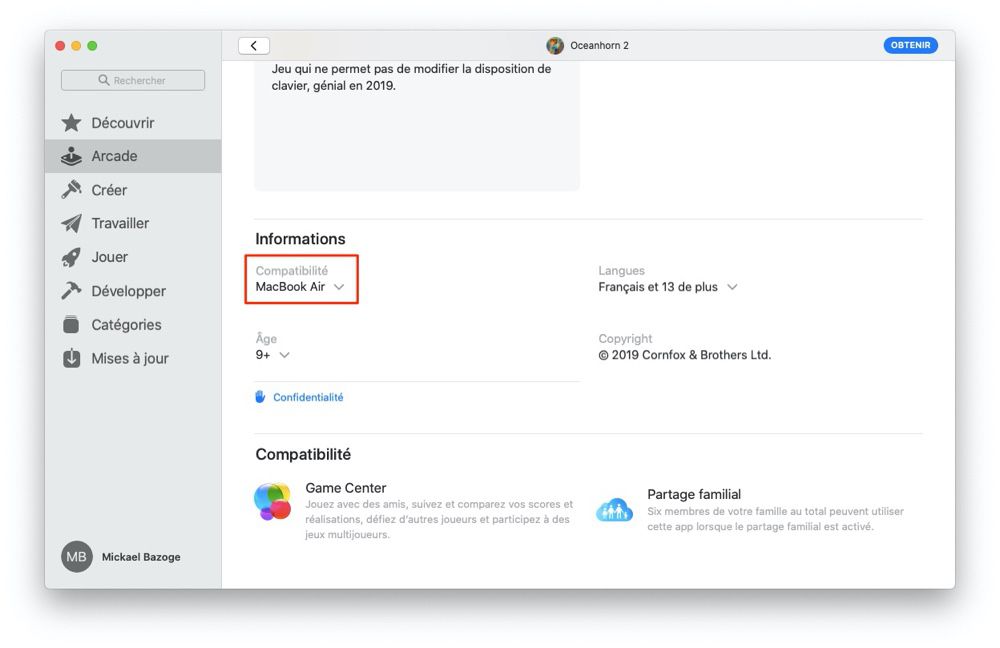This screenshot has height=648, width=1000.
Task: Select Catégories in the sidebar
Action: point(133,325)
